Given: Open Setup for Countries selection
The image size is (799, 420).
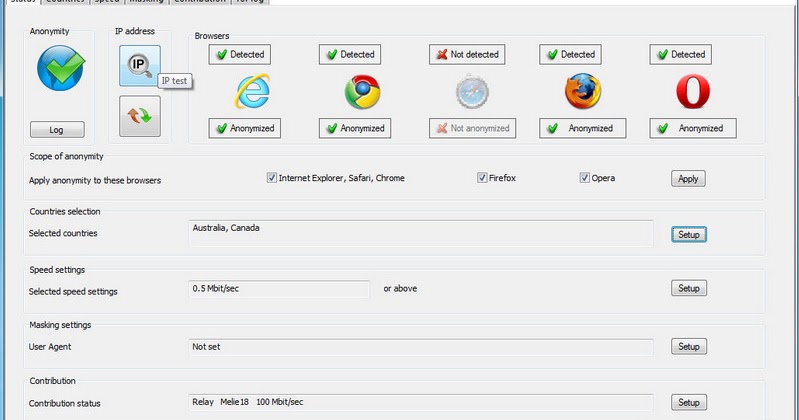Looking at the screenshot, I should click(x=689, y=234).
